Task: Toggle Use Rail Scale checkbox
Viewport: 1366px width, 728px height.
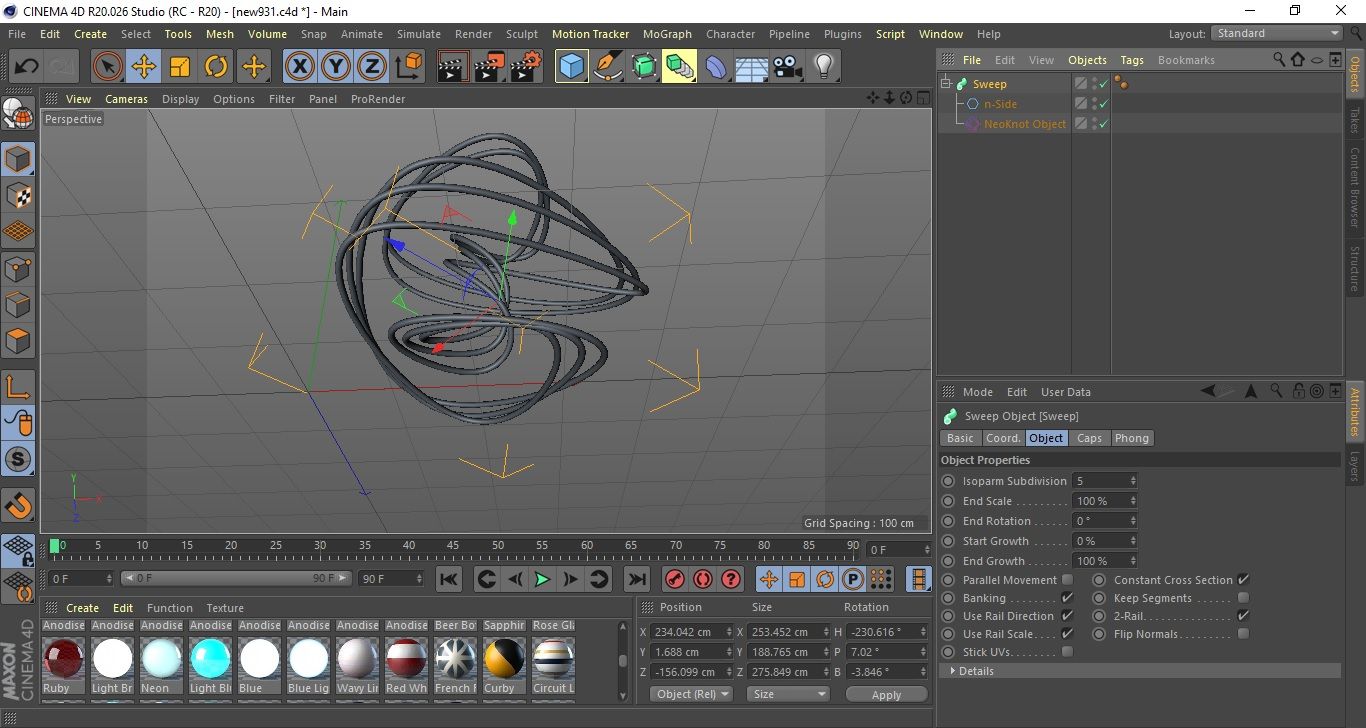Action: [x=1067, y=634]
